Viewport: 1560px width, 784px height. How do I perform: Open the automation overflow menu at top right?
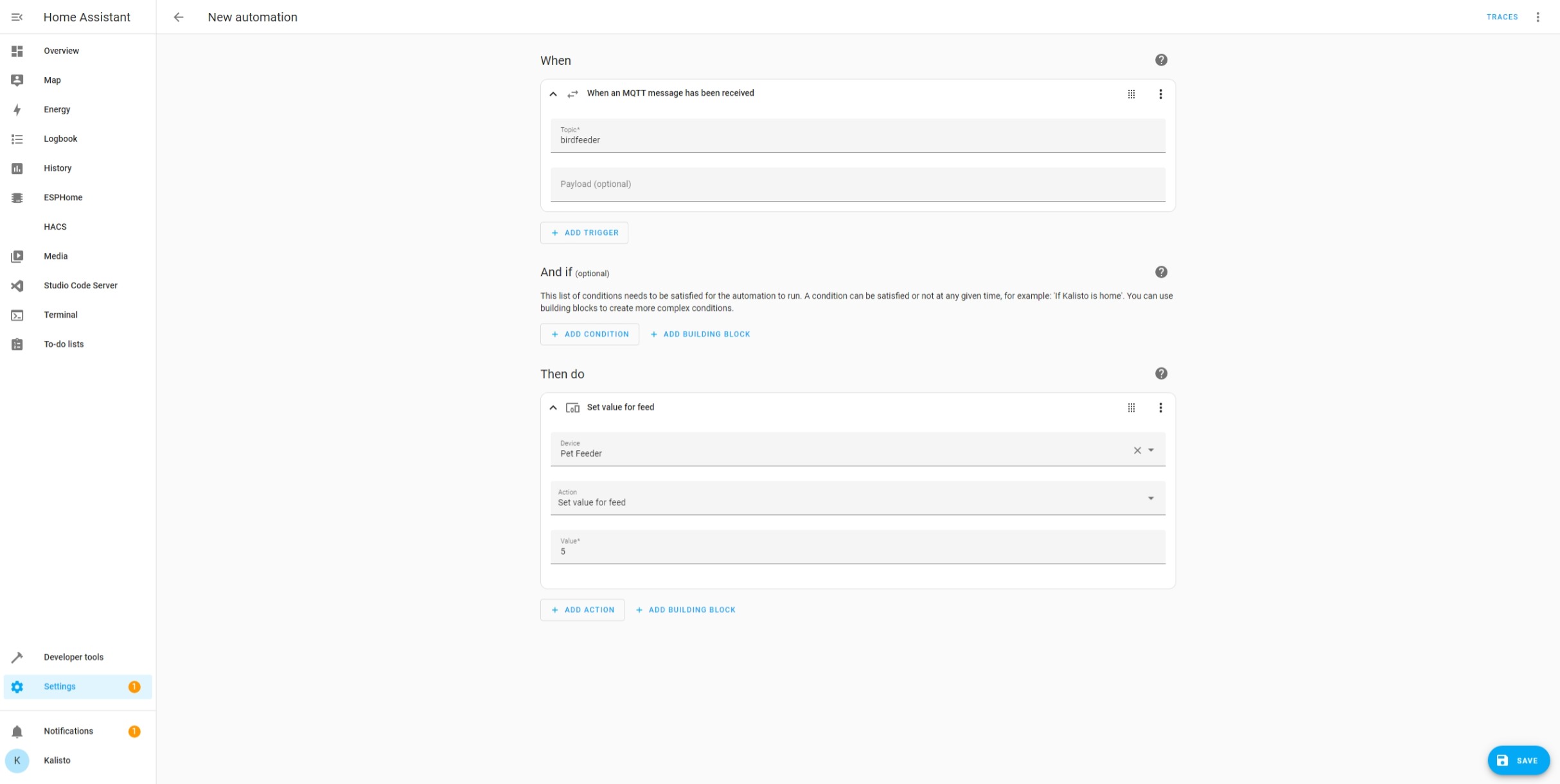(x=1538, y=17)
